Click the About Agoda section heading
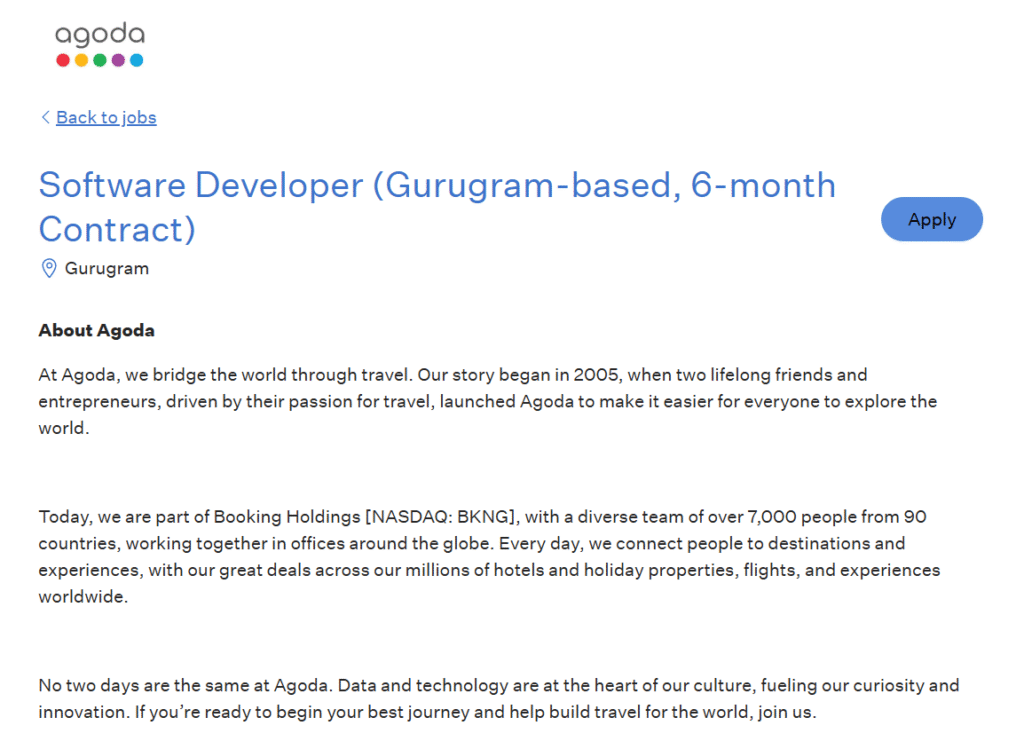This screenshot has width=1024, height=749. tap(97, 330)
